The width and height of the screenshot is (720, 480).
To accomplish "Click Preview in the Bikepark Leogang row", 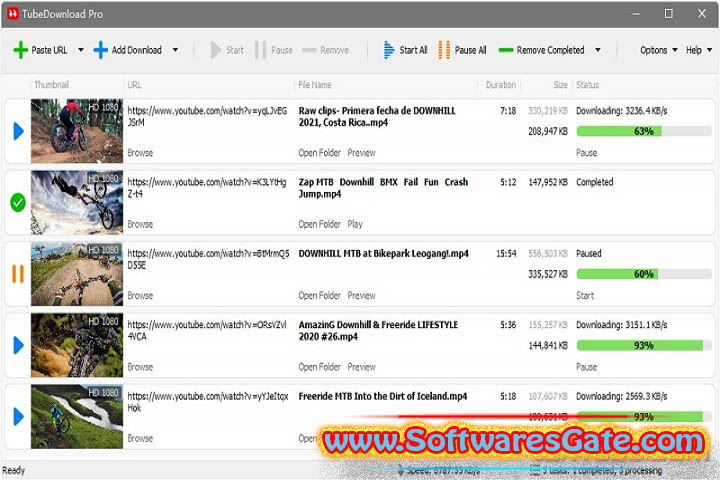I will (361, 295).
